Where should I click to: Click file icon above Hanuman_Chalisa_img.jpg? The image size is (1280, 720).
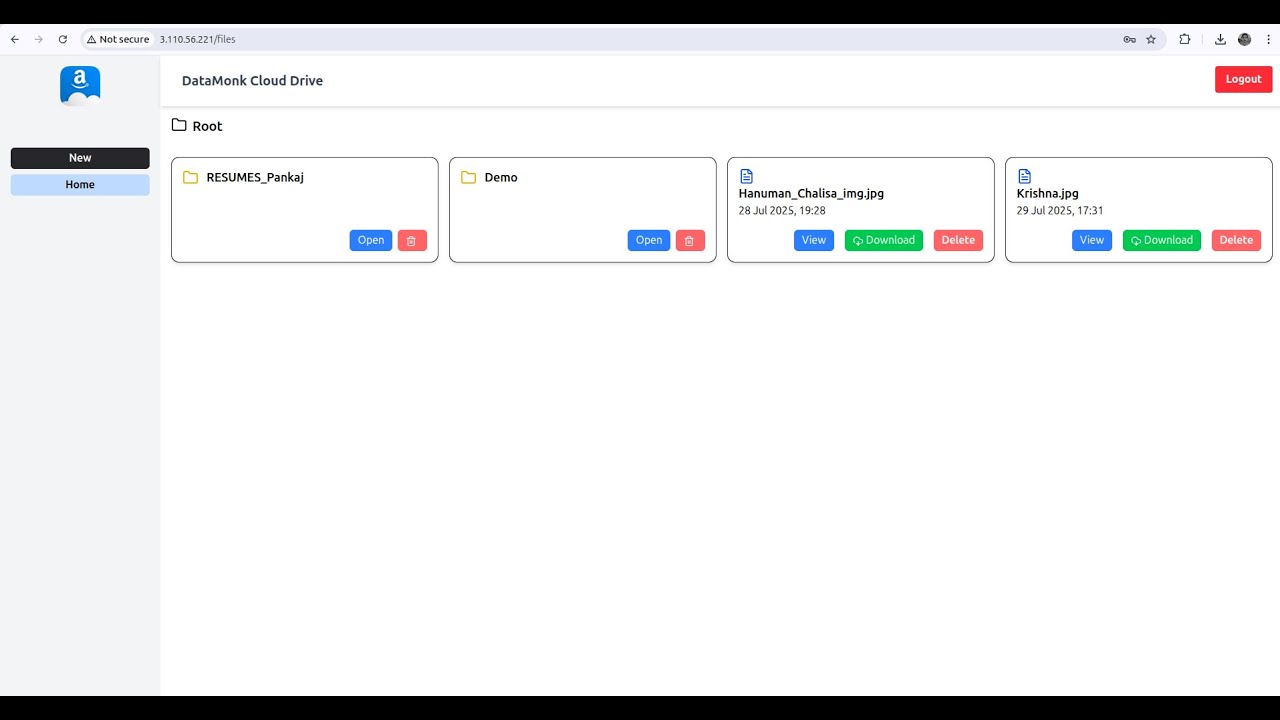click(746, 176)
